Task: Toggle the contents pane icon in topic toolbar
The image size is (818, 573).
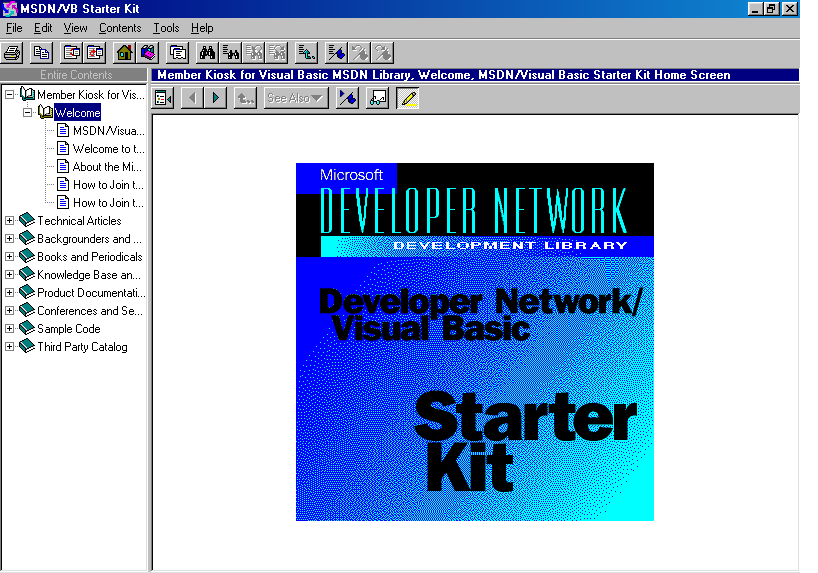Action: [x=163, y=98]
